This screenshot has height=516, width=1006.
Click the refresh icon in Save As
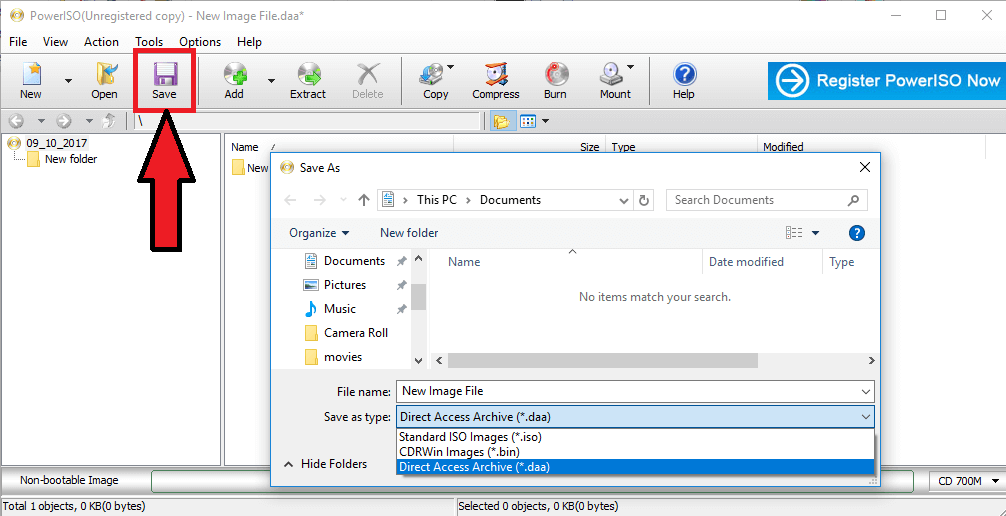click(x=644, y=201)
